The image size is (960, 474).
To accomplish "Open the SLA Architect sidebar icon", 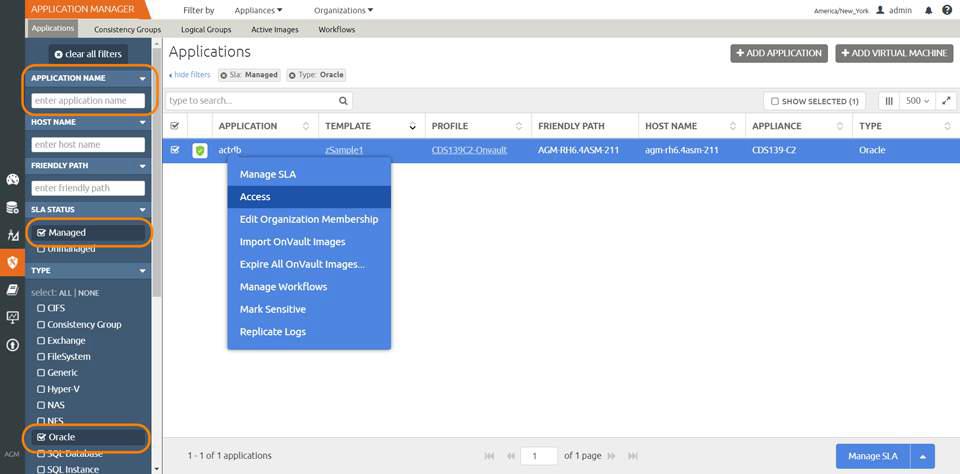I will point(12,235).
